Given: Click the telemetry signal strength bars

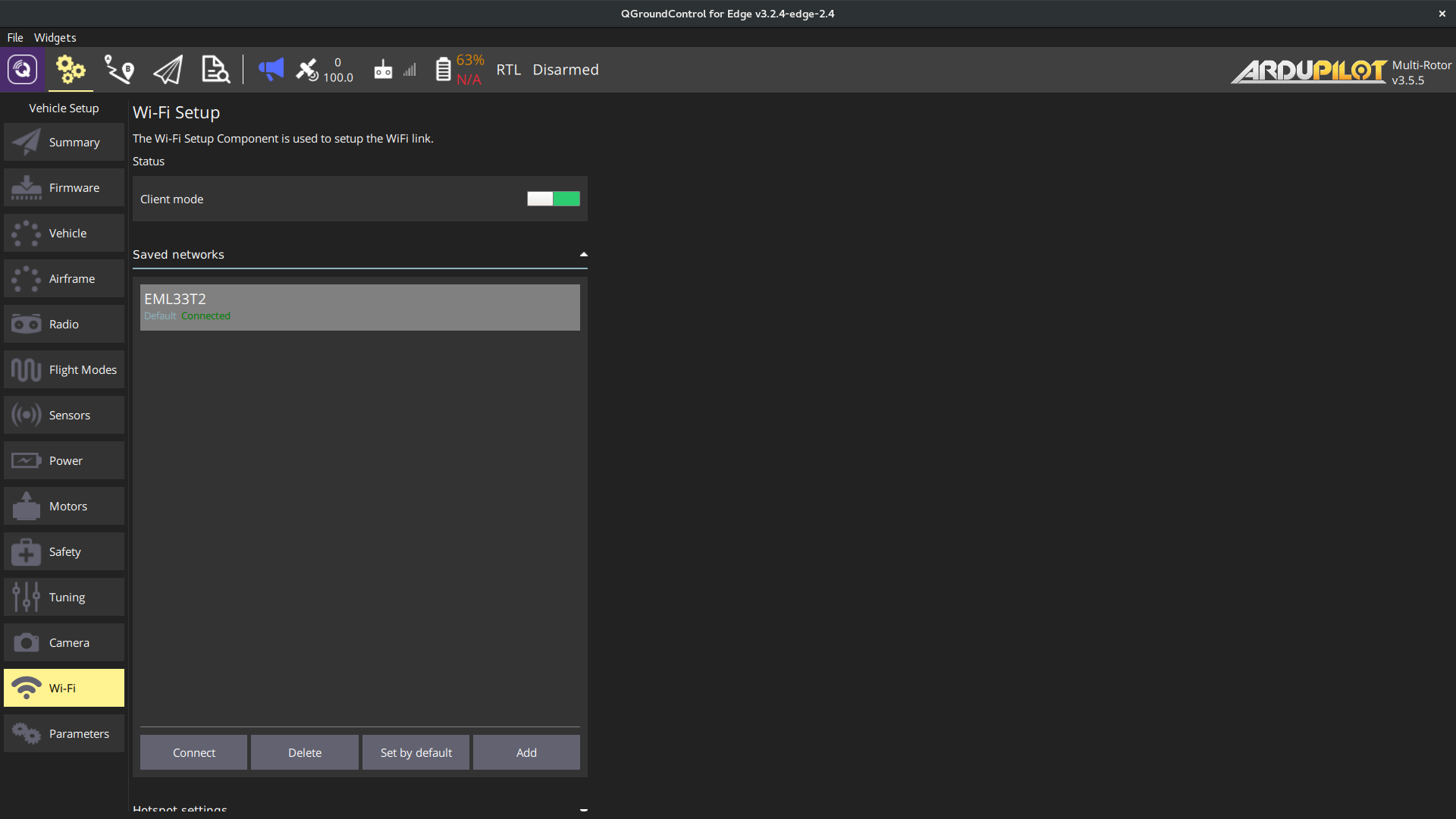Looking at the screenshot, I should (x=409, y=70).
